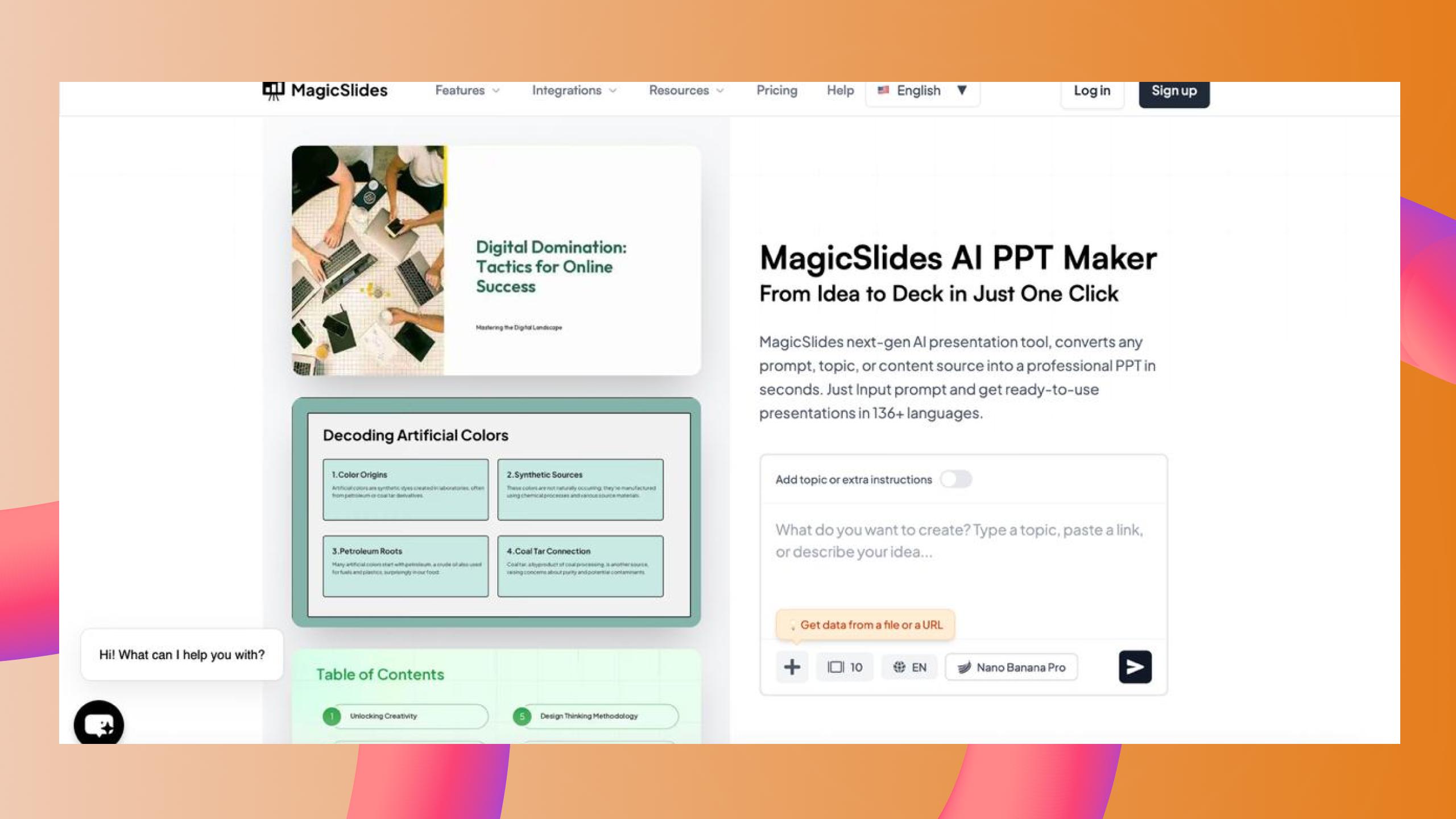The width and height of the screenshot is (1456, 819).
Task: Click the MagicSlides logo icon
Action: click(x=273, y=90)
